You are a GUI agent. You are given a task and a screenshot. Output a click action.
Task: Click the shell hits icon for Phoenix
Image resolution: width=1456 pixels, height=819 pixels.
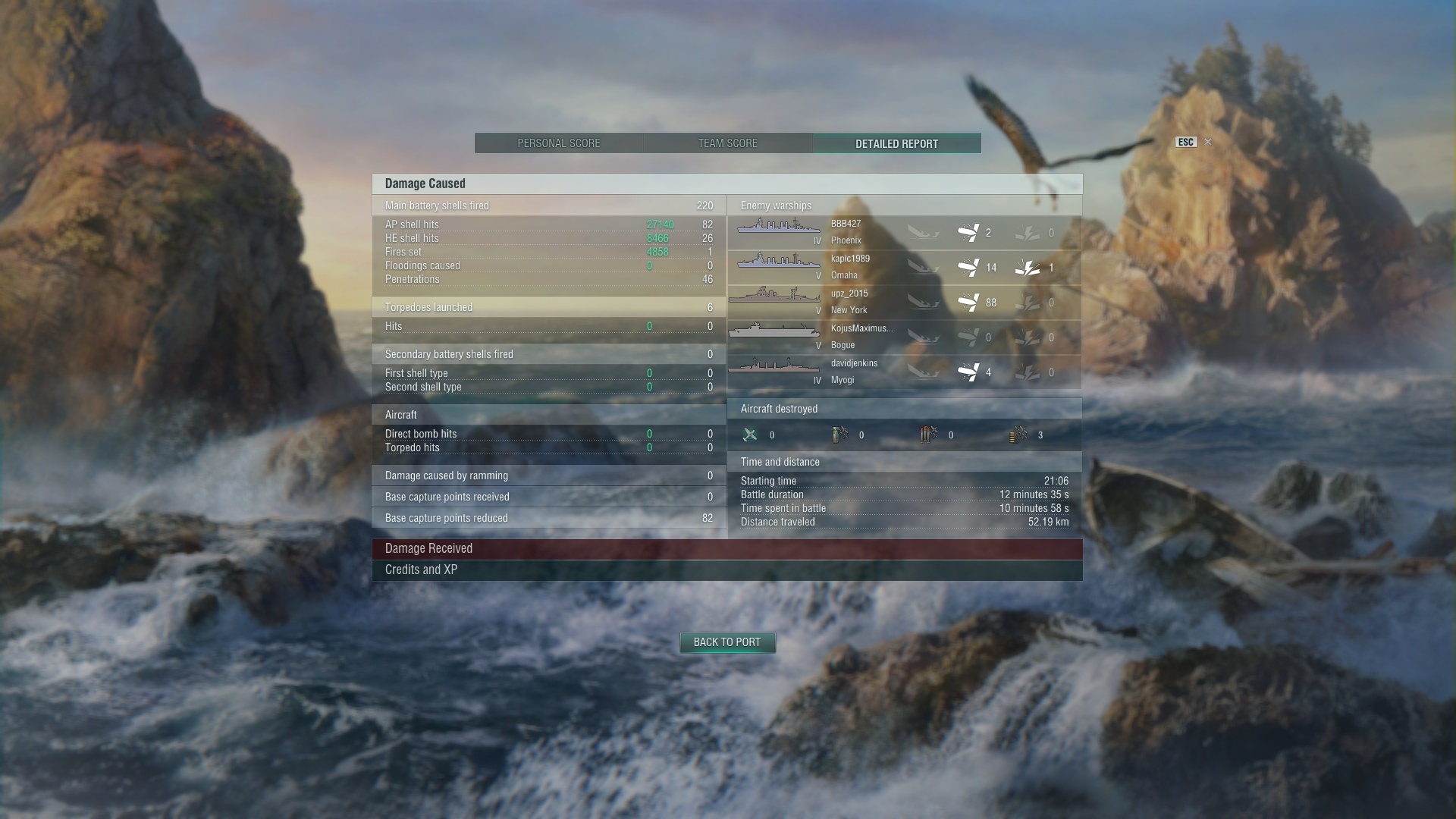point(968,233)
